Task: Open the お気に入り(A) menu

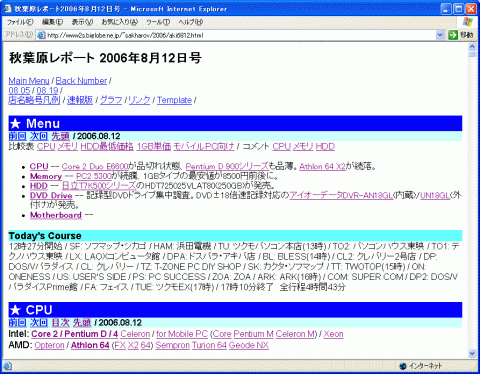Action: 120,22
